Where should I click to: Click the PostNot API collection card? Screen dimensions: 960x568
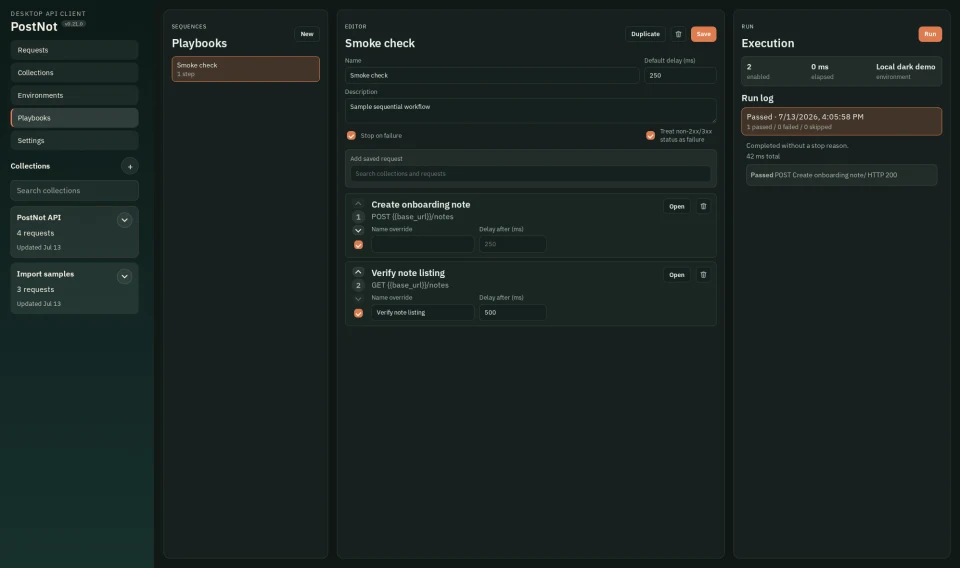coord(74,232)
